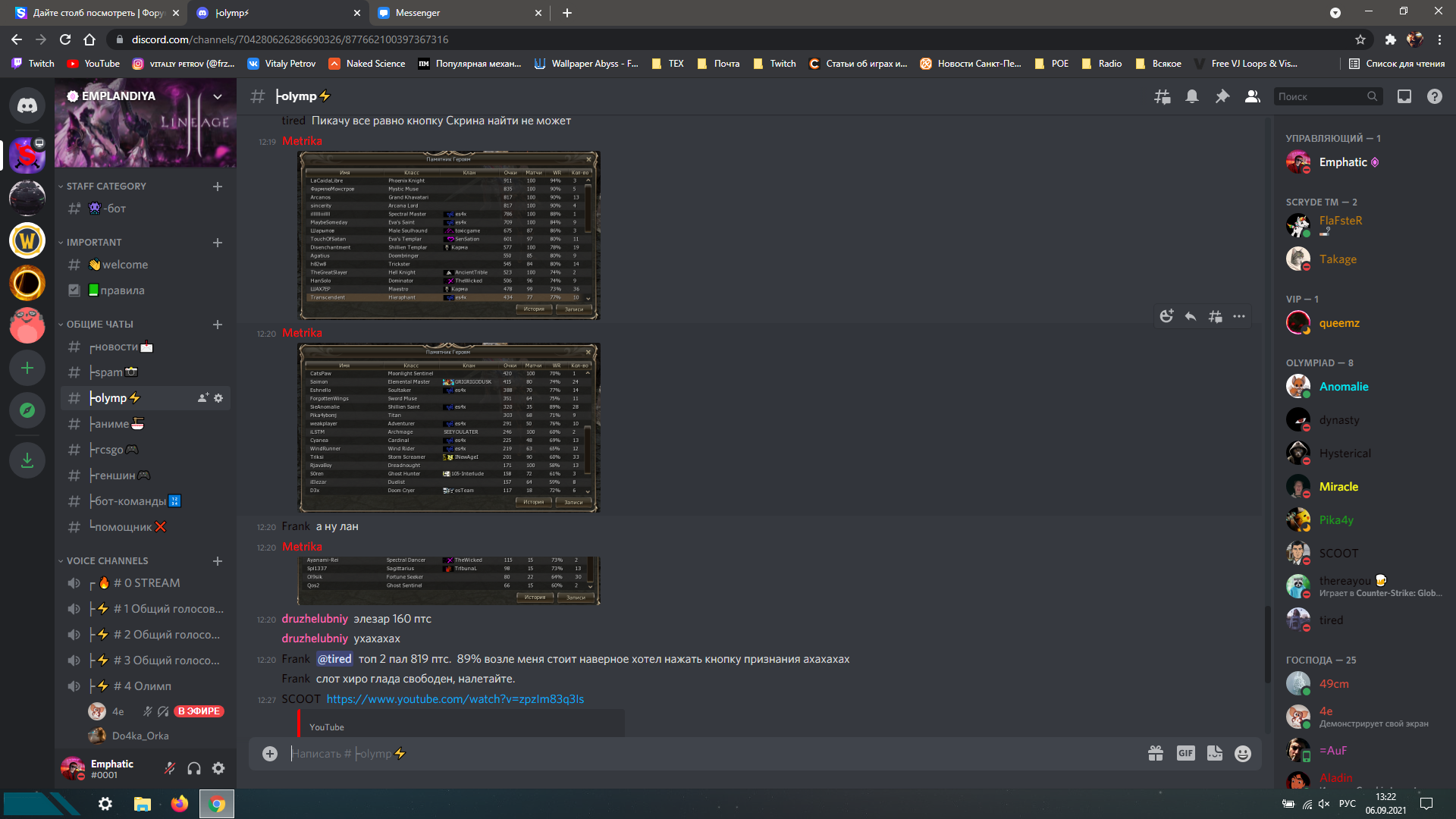Open the pinned messages icon
Screen dimensions: 1456x819
1222,96
